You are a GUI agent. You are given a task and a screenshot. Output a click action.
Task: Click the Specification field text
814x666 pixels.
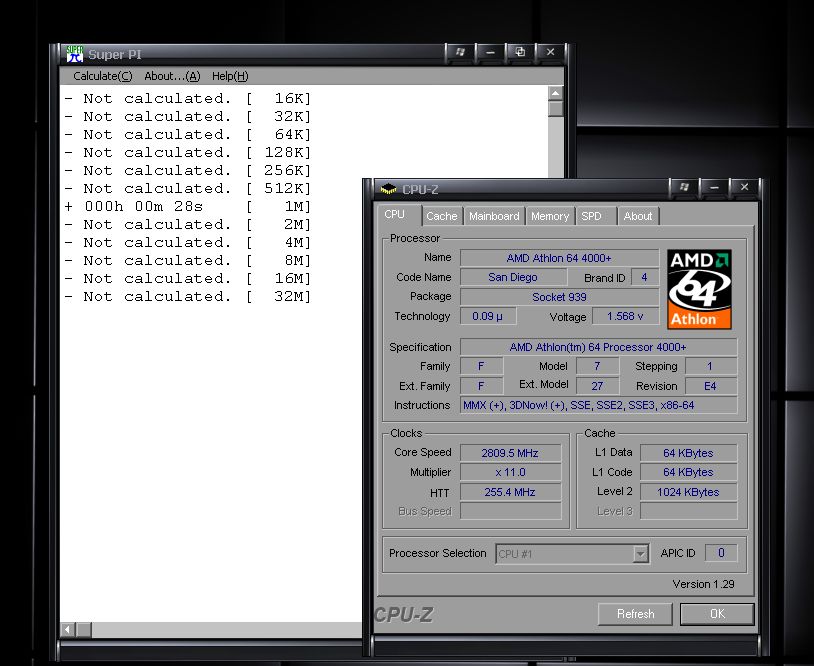598,347
